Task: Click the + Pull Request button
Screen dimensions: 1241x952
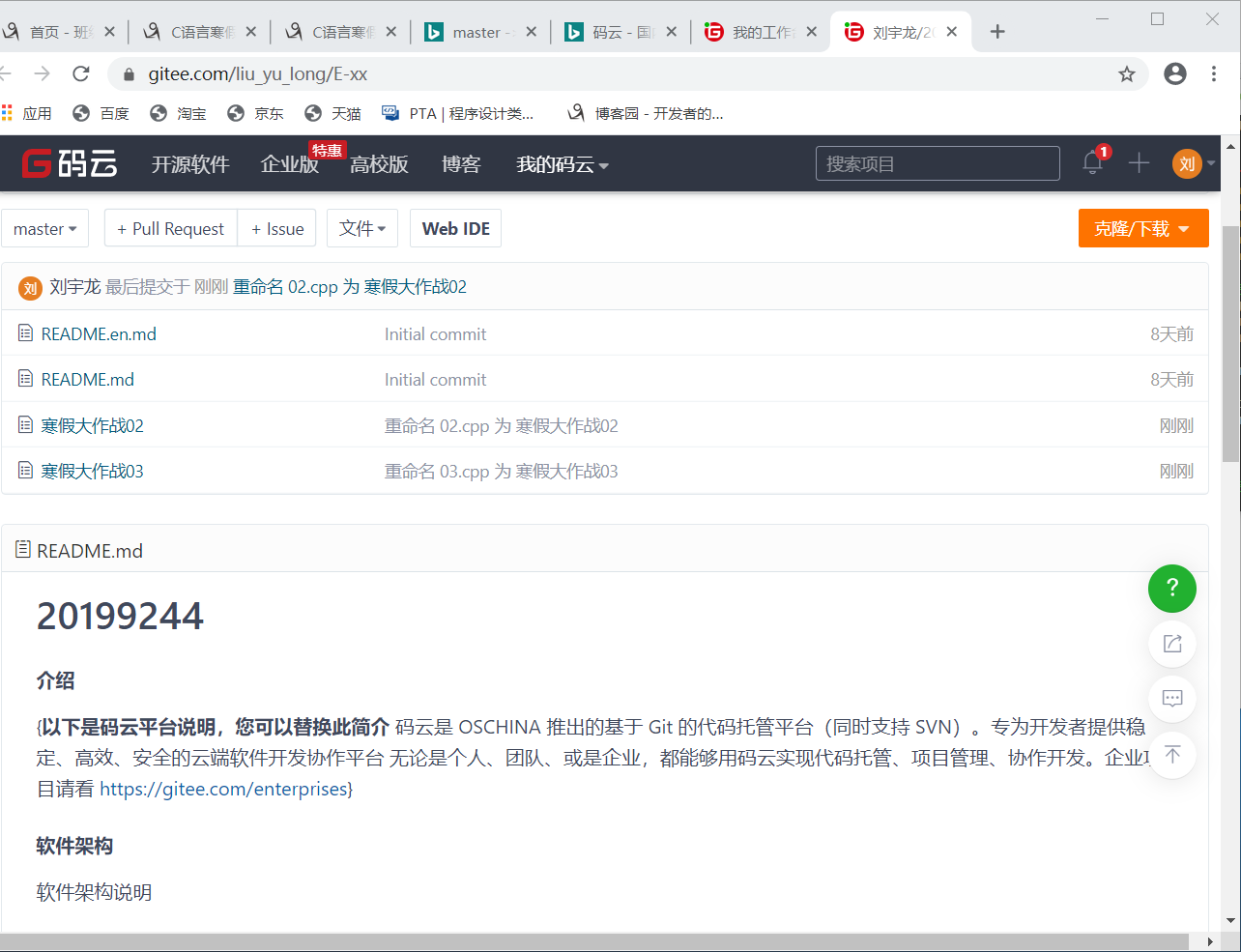Action: 171,228
